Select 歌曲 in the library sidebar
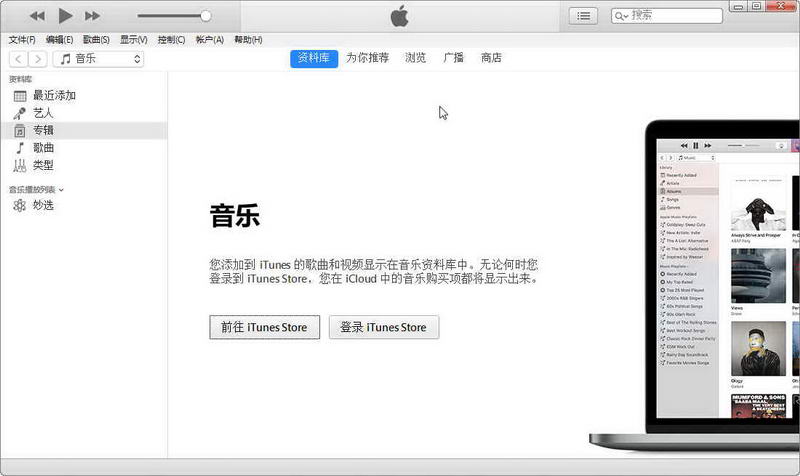 click(43, 148)
